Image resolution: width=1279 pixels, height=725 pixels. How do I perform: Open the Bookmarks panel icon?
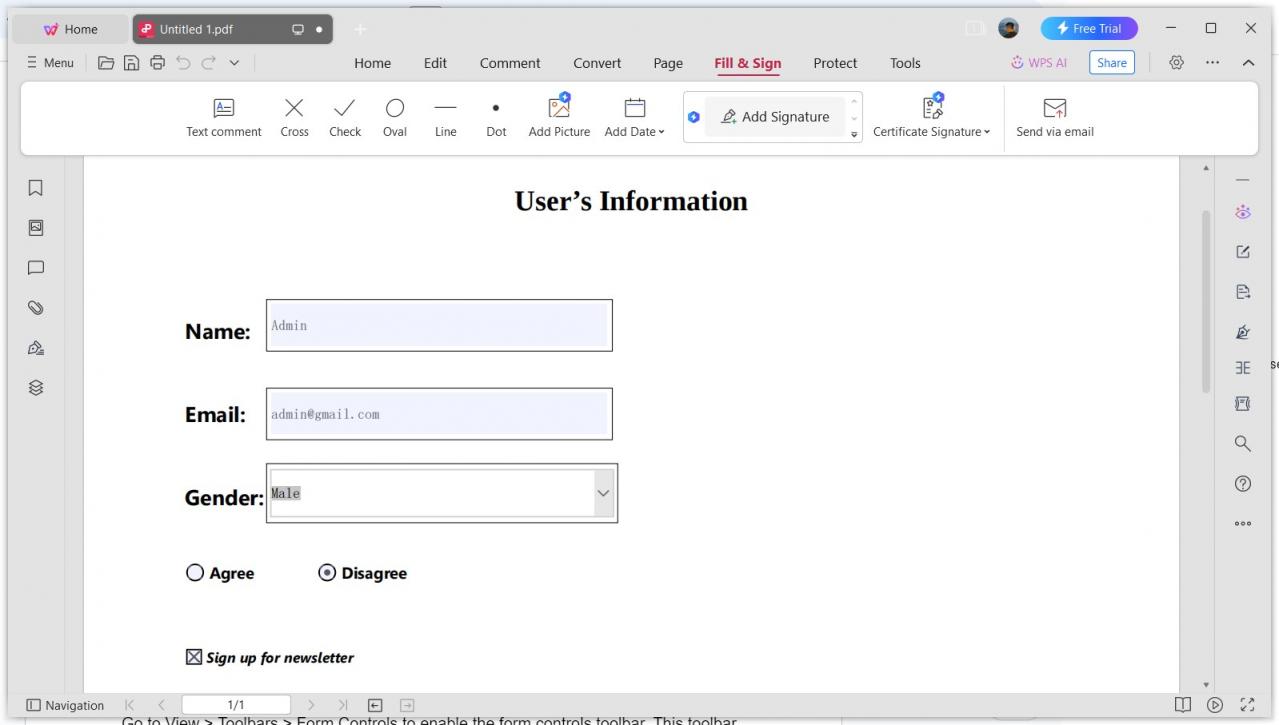(35, 187)
